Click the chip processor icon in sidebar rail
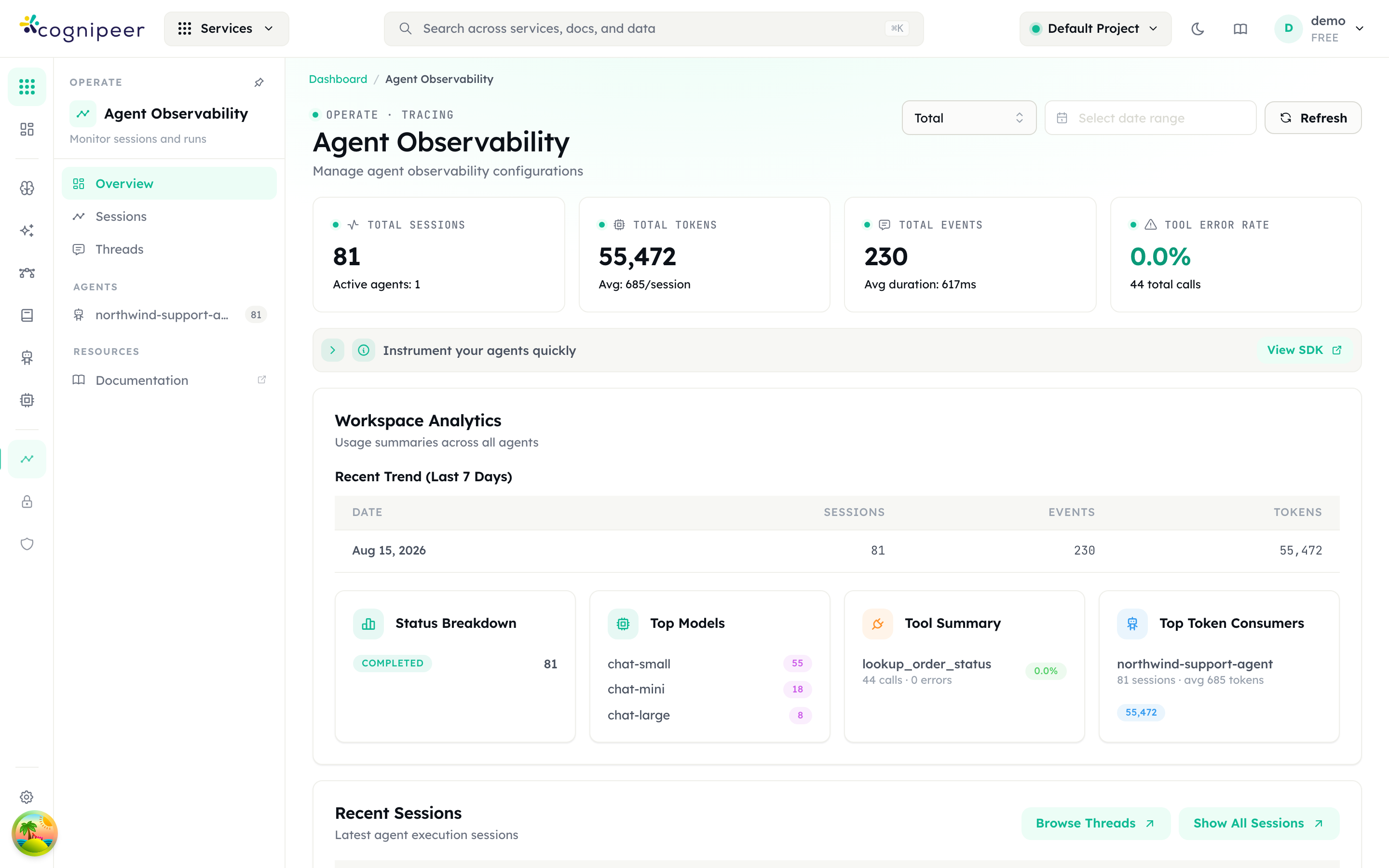1389x868 pixels. [27, 400]
